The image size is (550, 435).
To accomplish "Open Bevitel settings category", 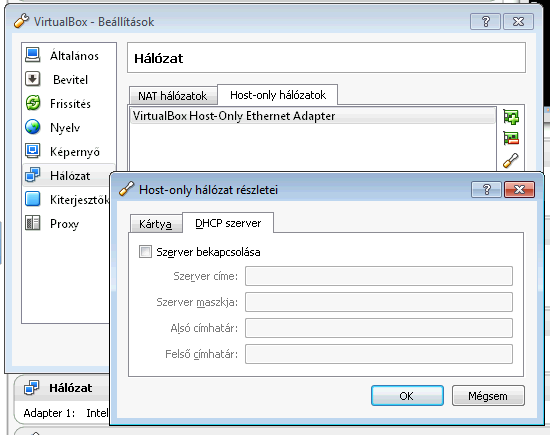I will (x=69, y=79).
